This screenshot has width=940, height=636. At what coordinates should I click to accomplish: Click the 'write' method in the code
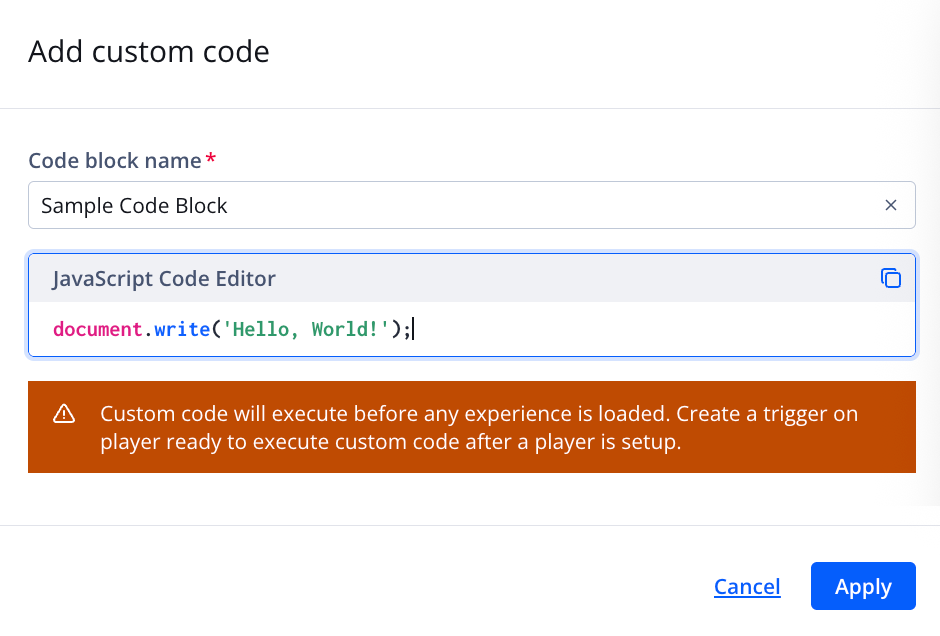[180, 329]
